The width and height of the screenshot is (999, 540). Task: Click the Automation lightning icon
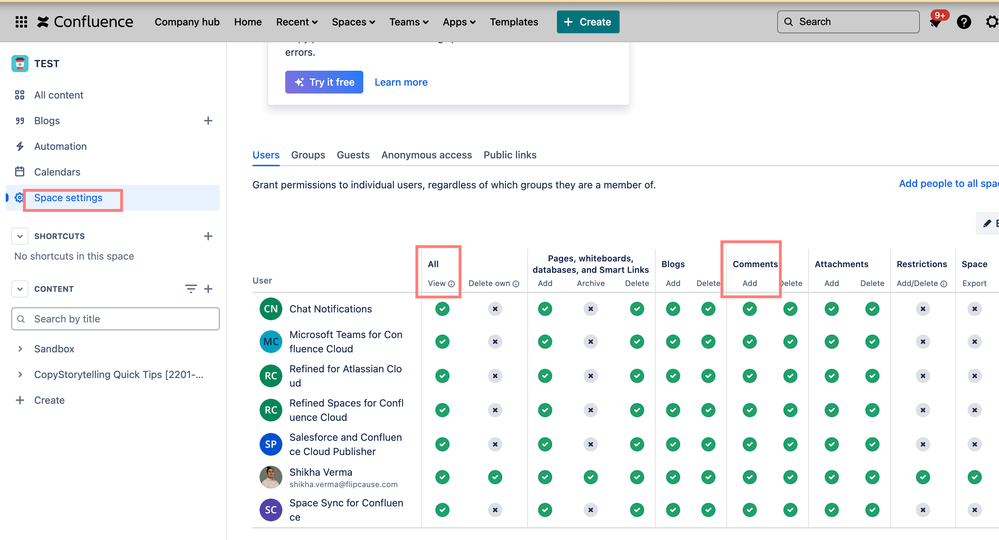pyautogui.click(x=20, y=146)
